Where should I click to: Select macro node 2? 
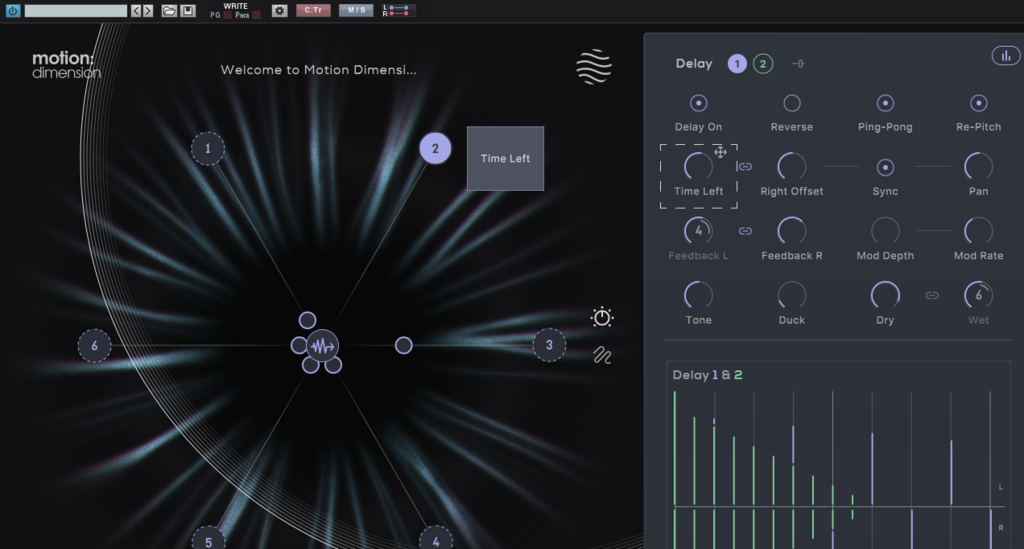[x=435, y=149]
